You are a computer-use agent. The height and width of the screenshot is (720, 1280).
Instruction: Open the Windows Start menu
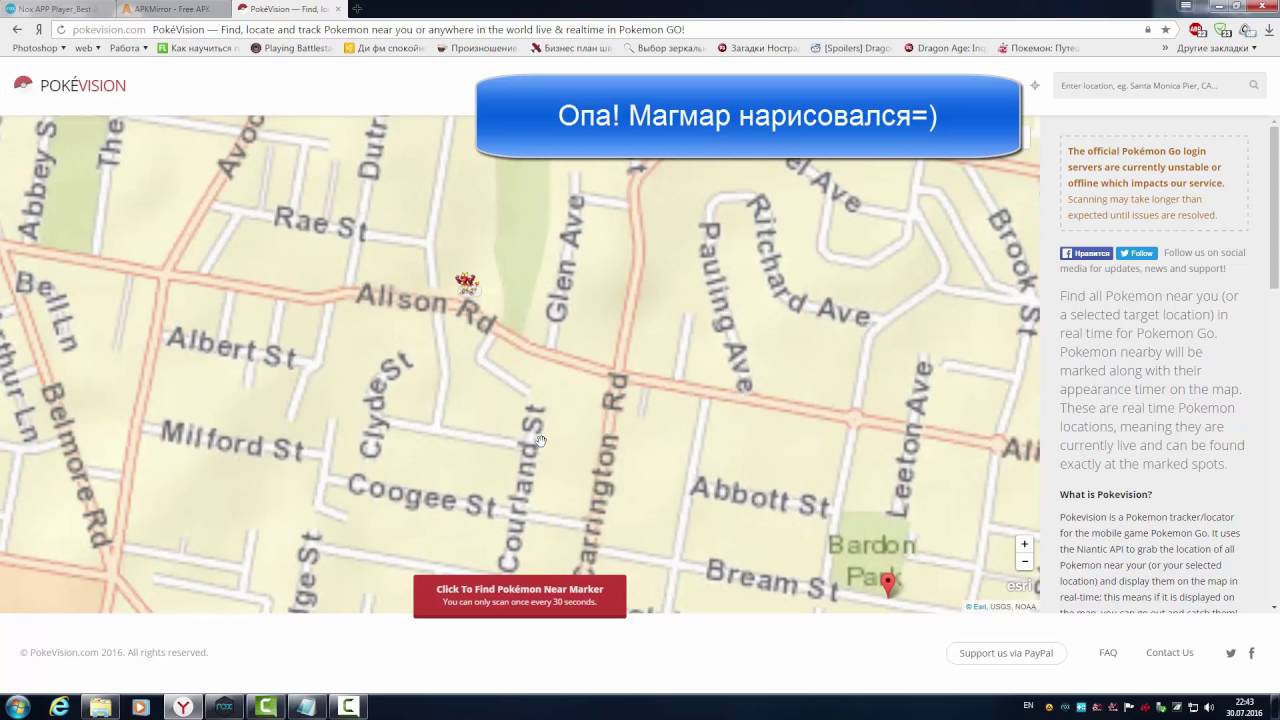coord(17,707)
